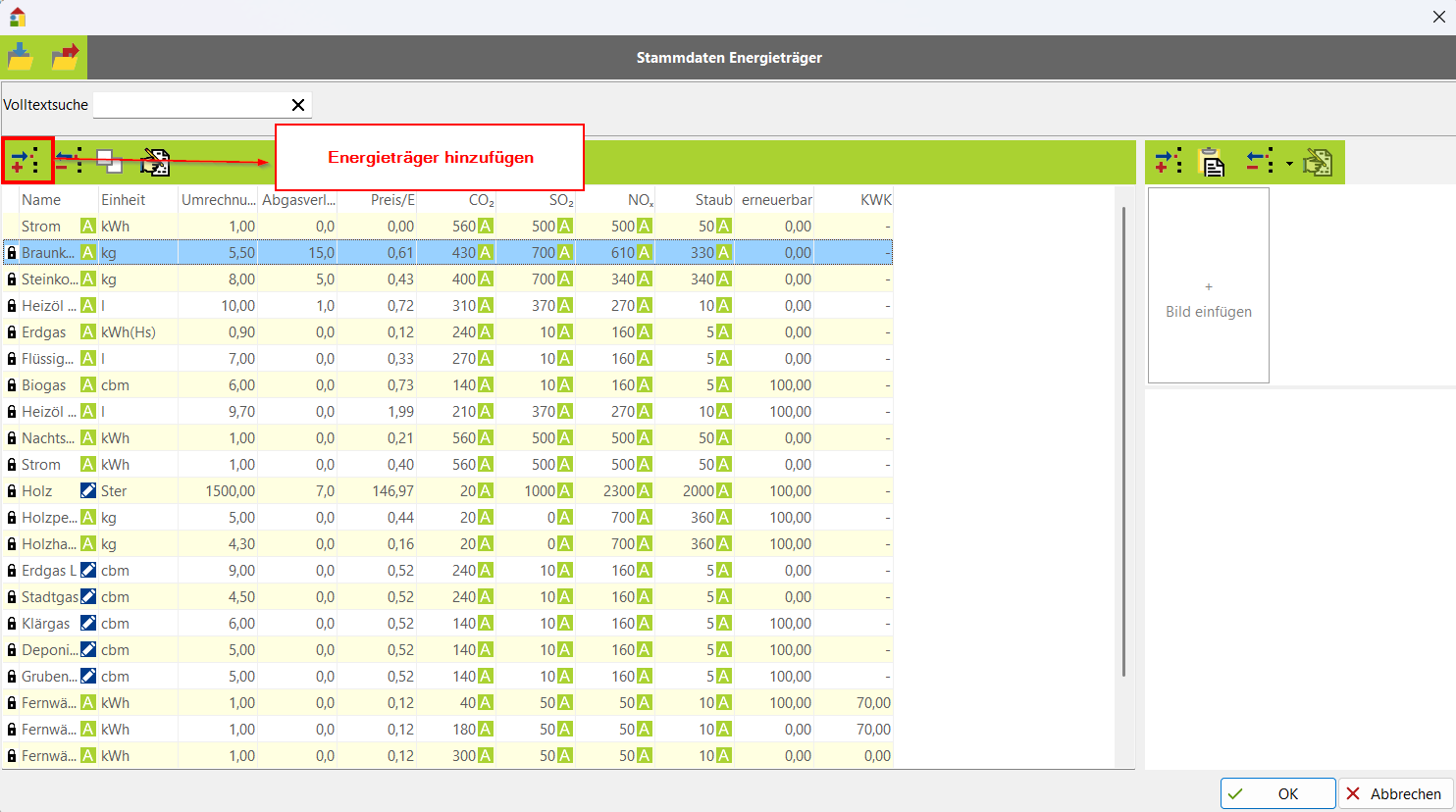Clear the search with the X button

coord(298,105)
